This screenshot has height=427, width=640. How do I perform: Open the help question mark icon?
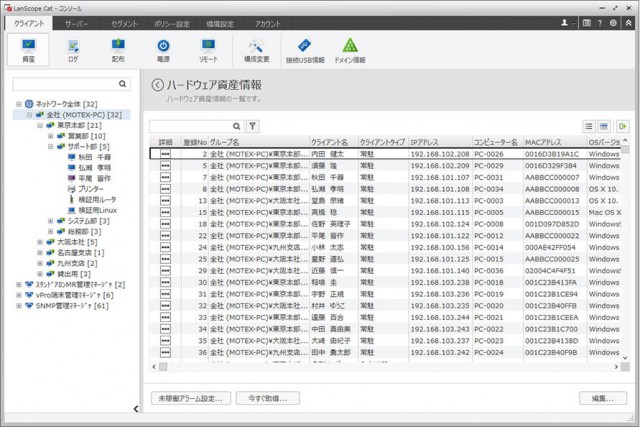coord(600,23)
